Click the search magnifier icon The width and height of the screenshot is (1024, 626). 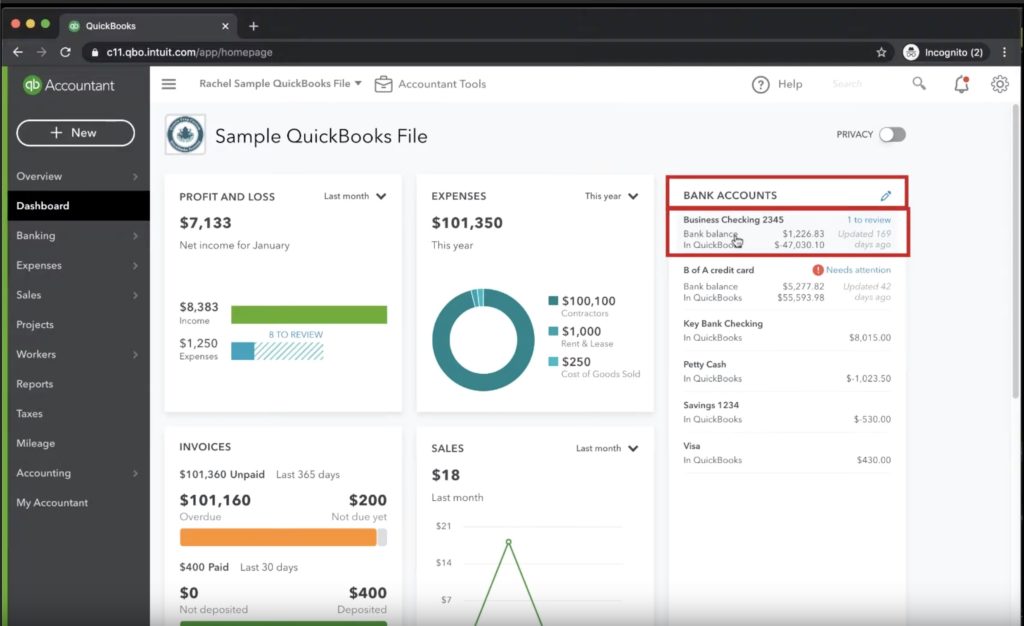tap(919, 84)
